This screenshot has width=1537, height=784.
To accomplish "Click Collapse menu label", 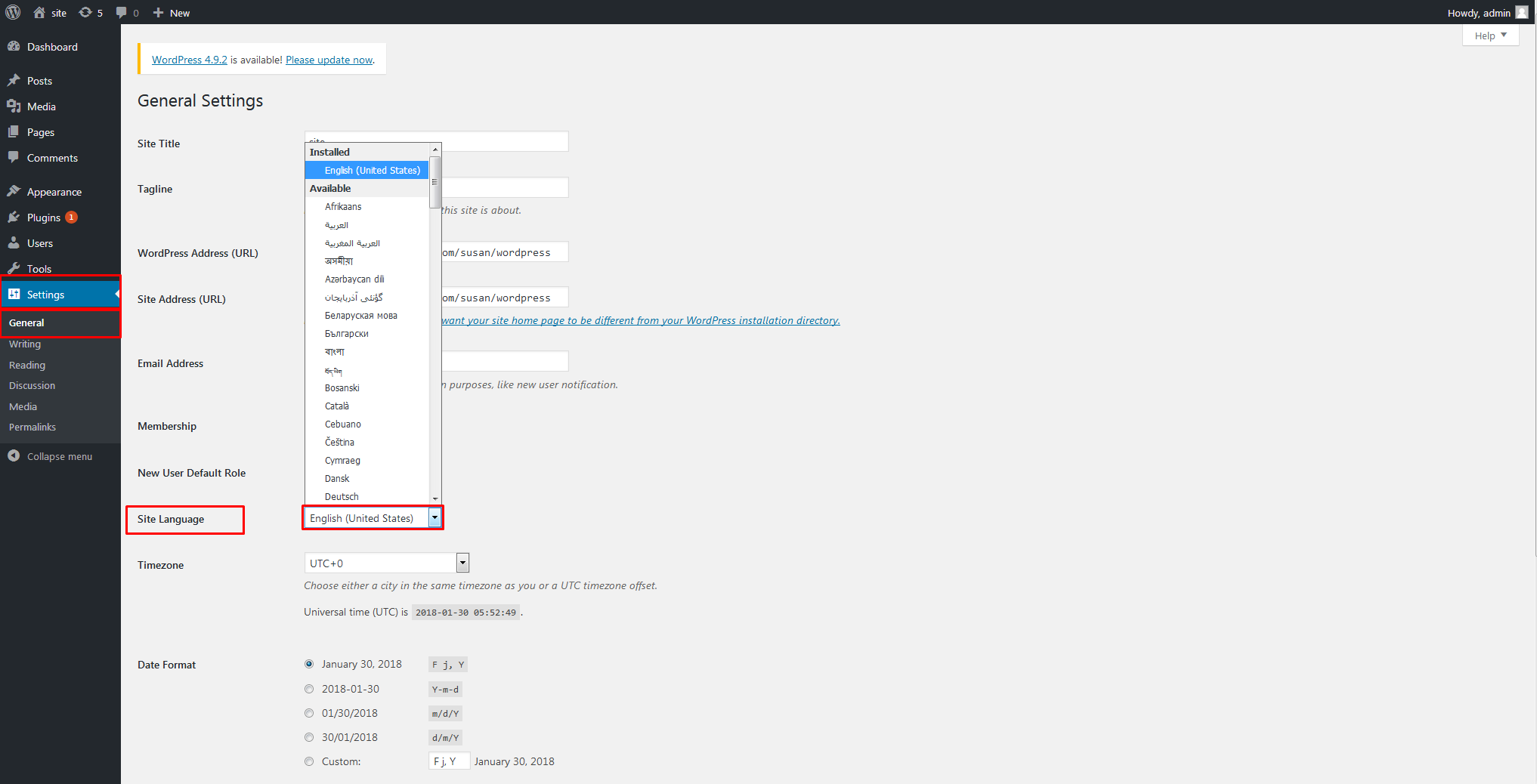I will (60, 456).
